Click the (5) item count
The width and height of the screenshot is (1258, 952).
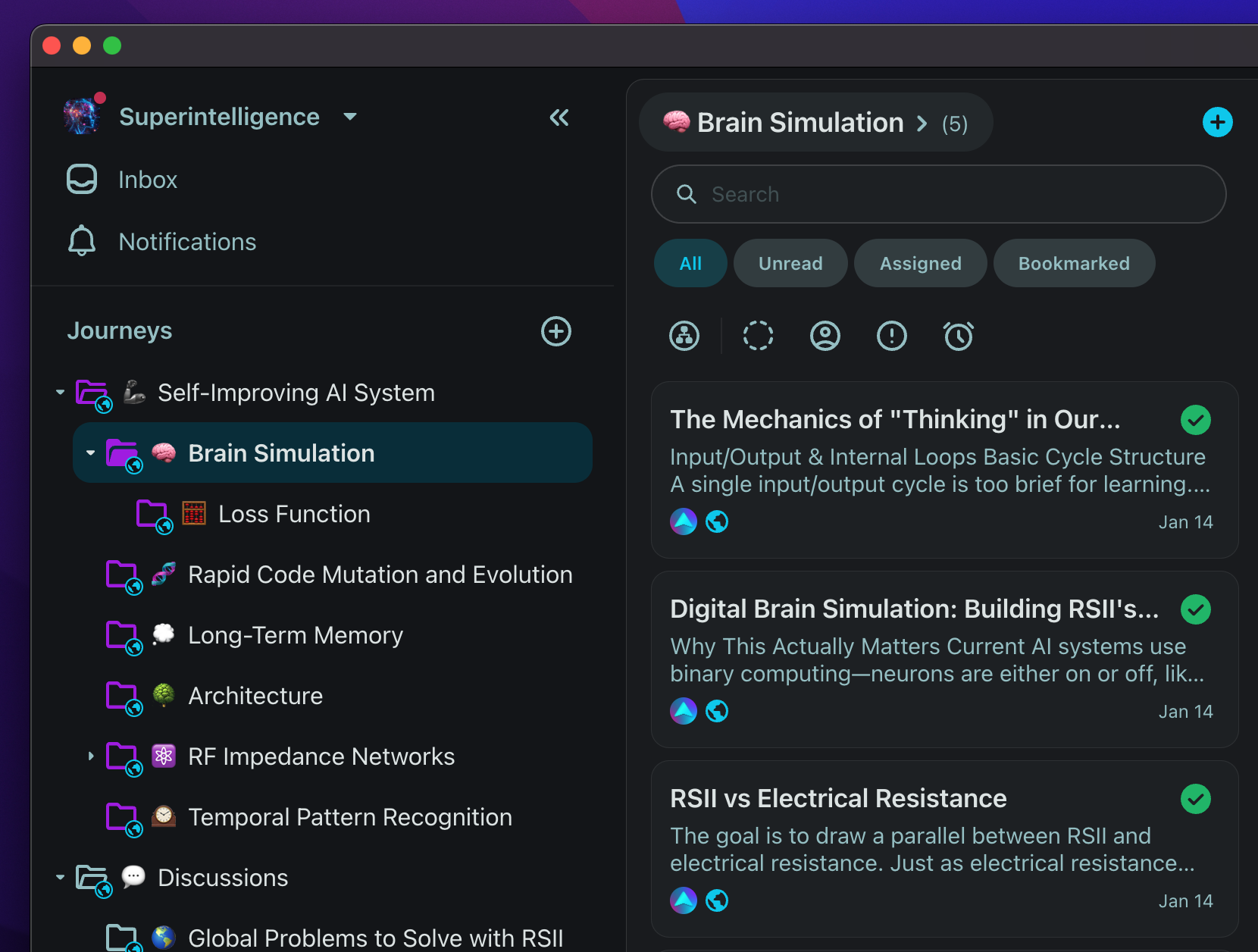(x=955, y=124)
